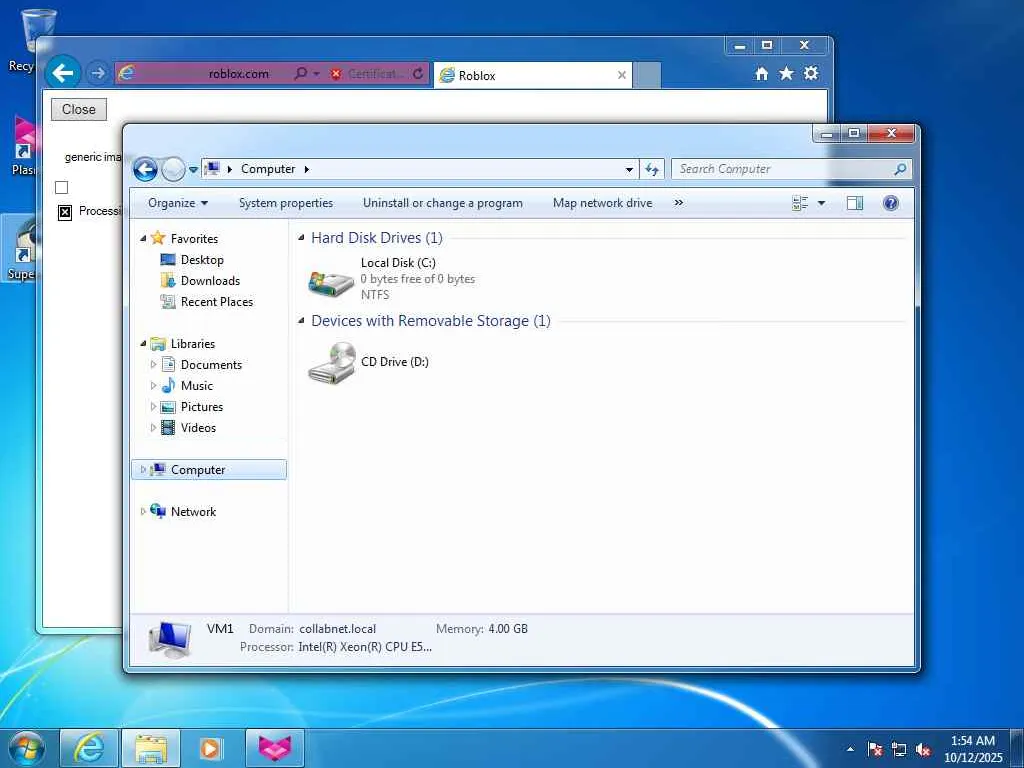Open Action Center flag icon in tray
The image size is (1024, 768).
tap(875, 749)
